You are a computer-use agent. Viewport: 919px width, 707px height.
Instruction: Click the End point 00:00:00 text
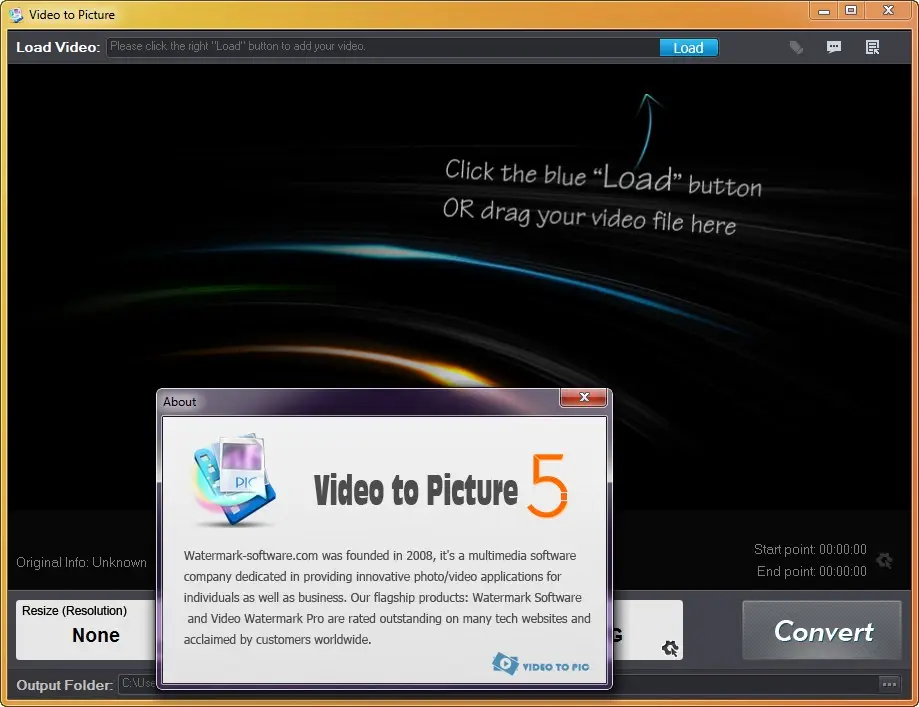(x=811, y=571)
